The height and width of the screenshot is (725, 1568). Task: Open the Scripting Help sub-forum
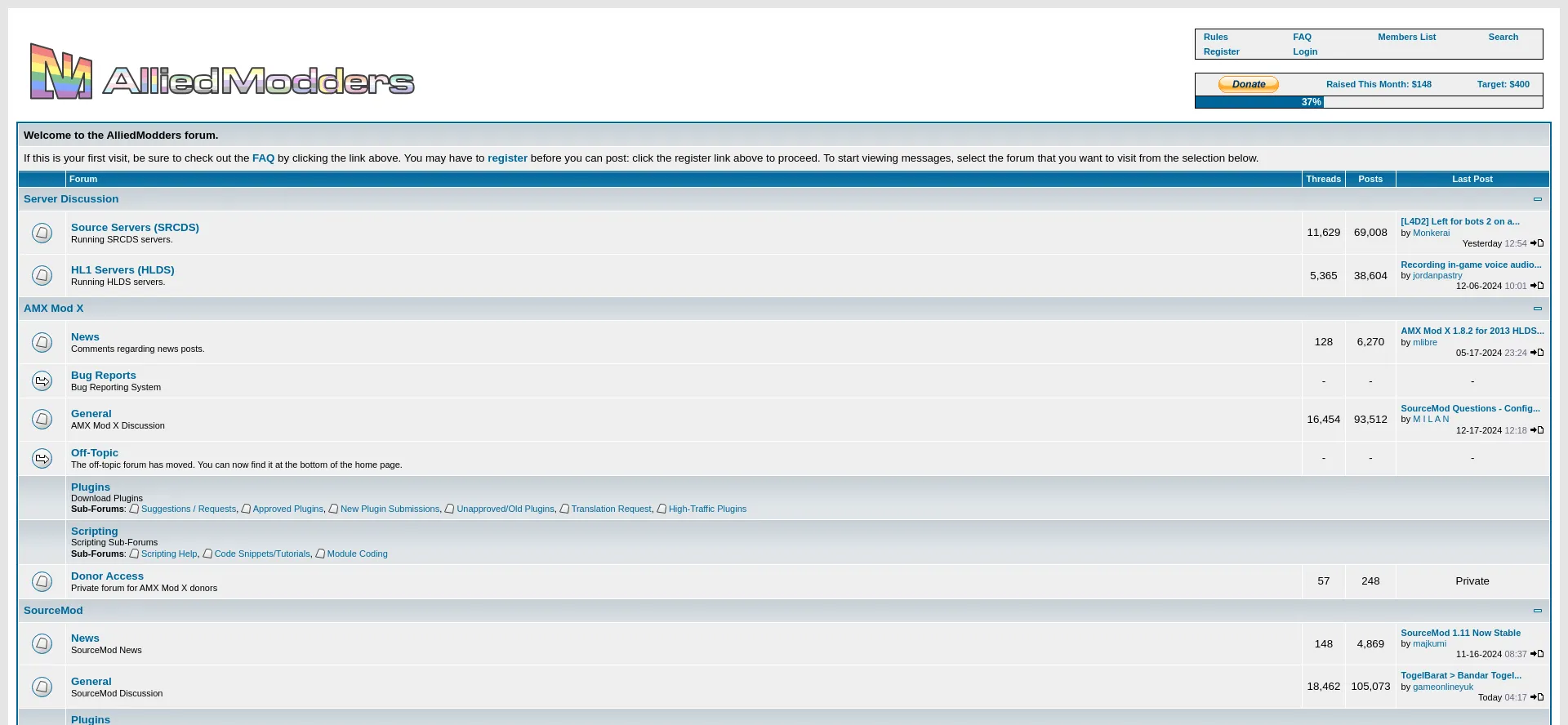click(x=169, y=554)
